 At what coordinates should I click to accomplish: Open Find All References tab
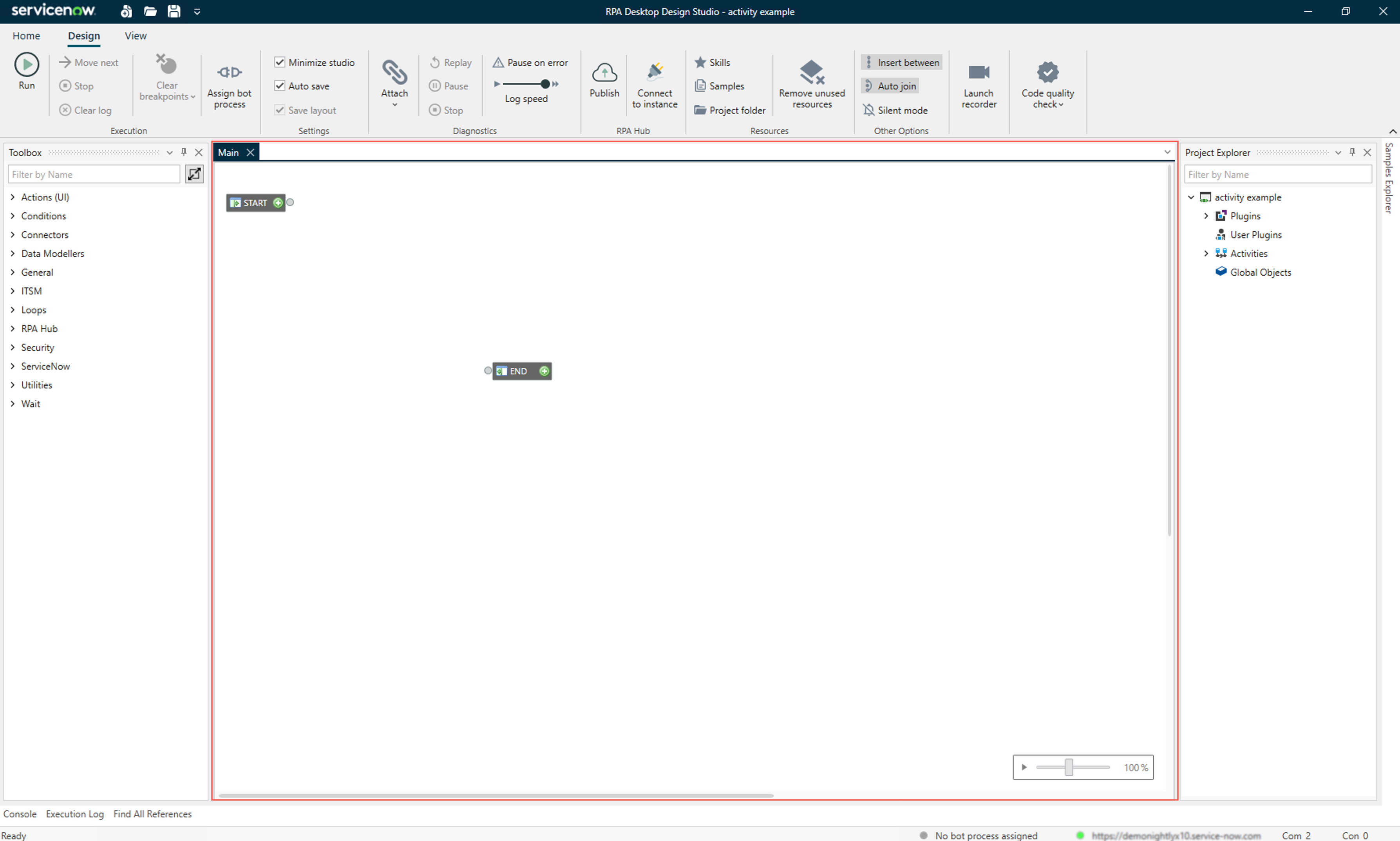pyautogui.click(x=152, y=814)
